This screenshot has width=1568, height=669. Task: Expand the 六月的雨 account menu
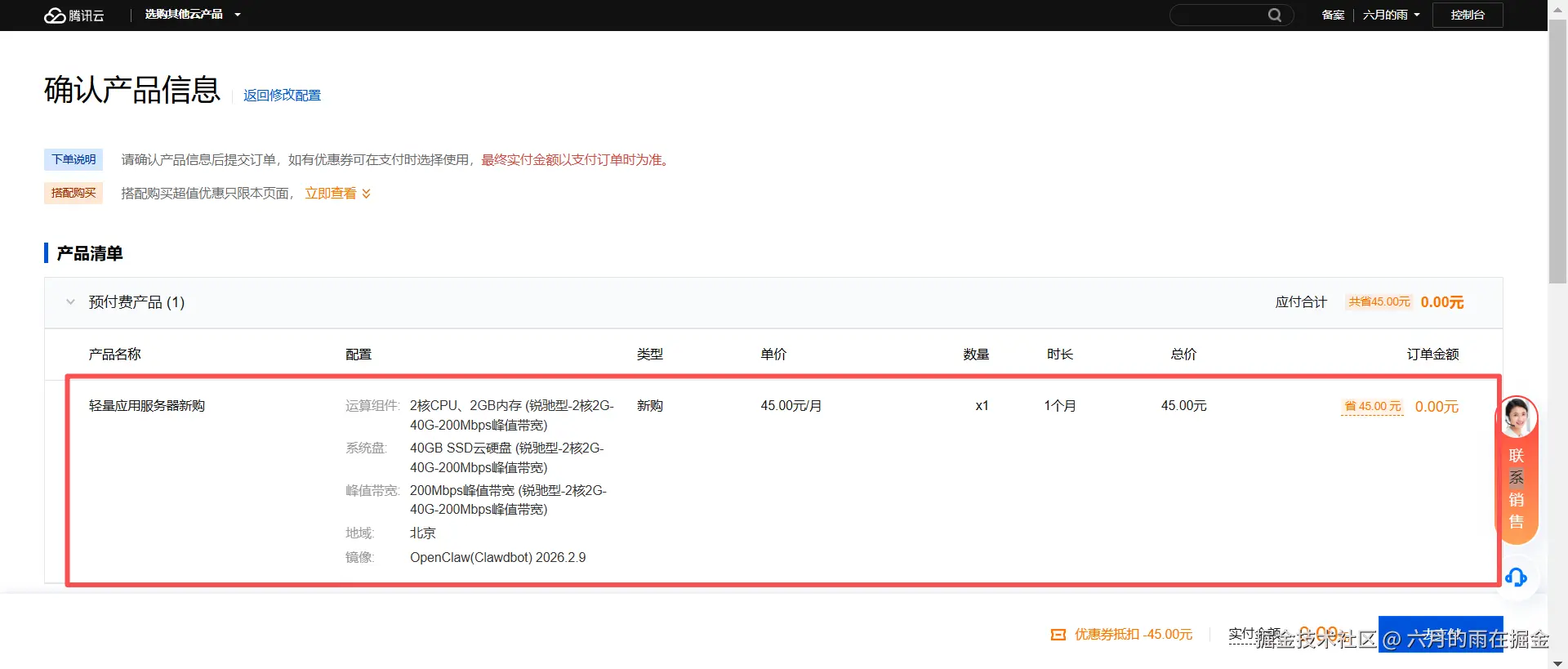(1391, 15)
